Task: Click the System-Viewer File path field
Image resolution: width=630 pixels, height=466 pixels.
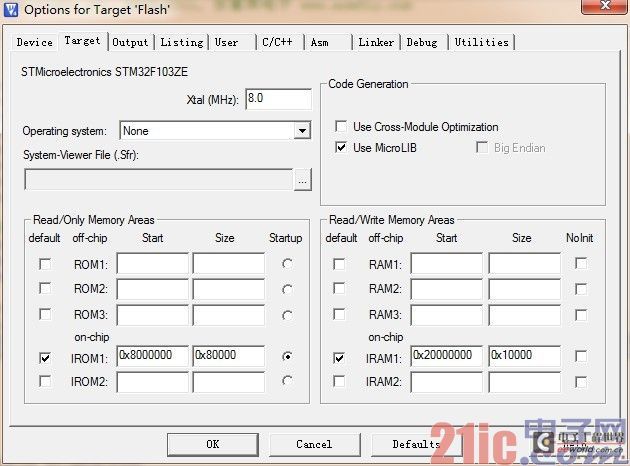Action: [x=158, y=179]
